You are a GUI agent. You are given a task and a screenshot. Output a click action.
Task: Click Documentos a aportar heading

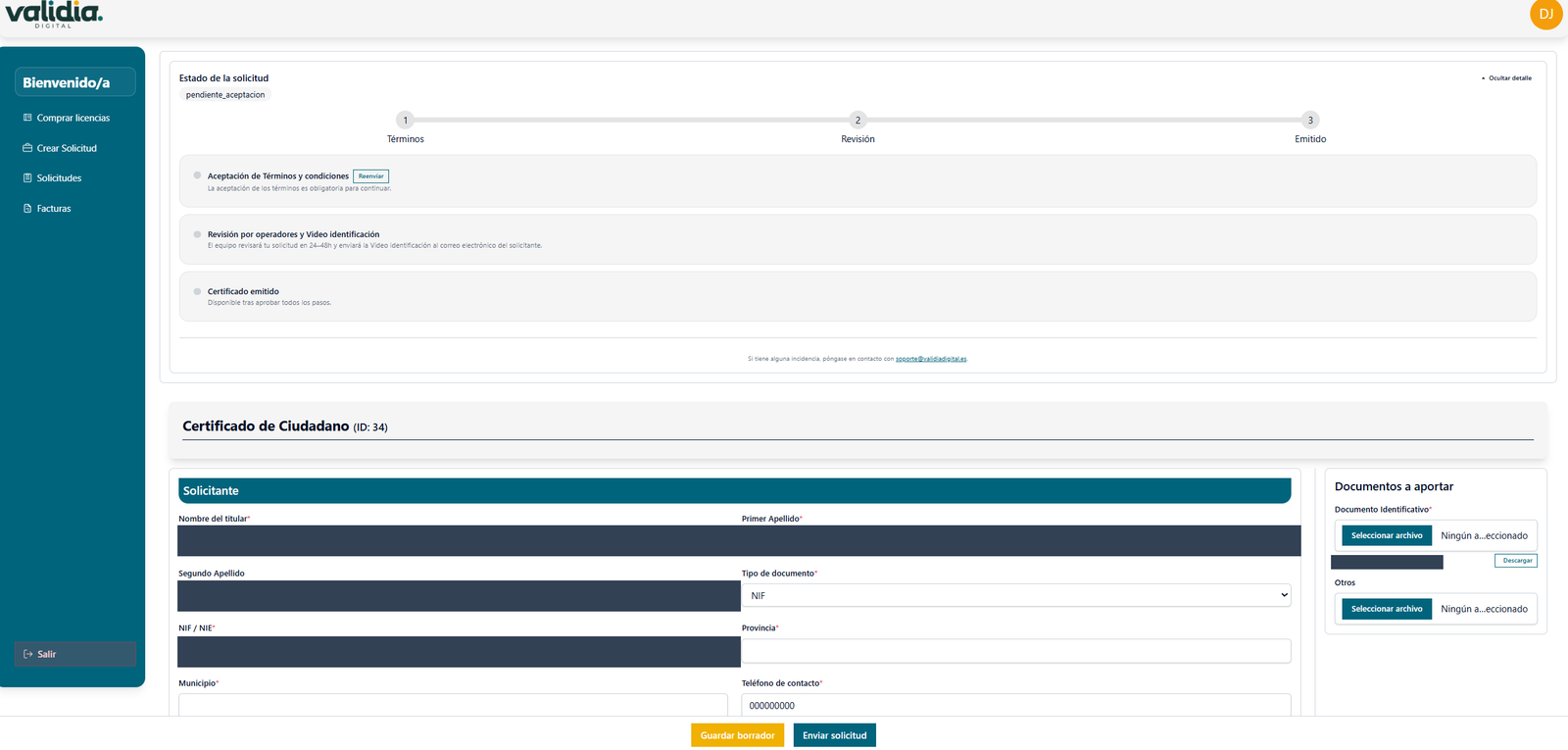[x=1394, y=486]
